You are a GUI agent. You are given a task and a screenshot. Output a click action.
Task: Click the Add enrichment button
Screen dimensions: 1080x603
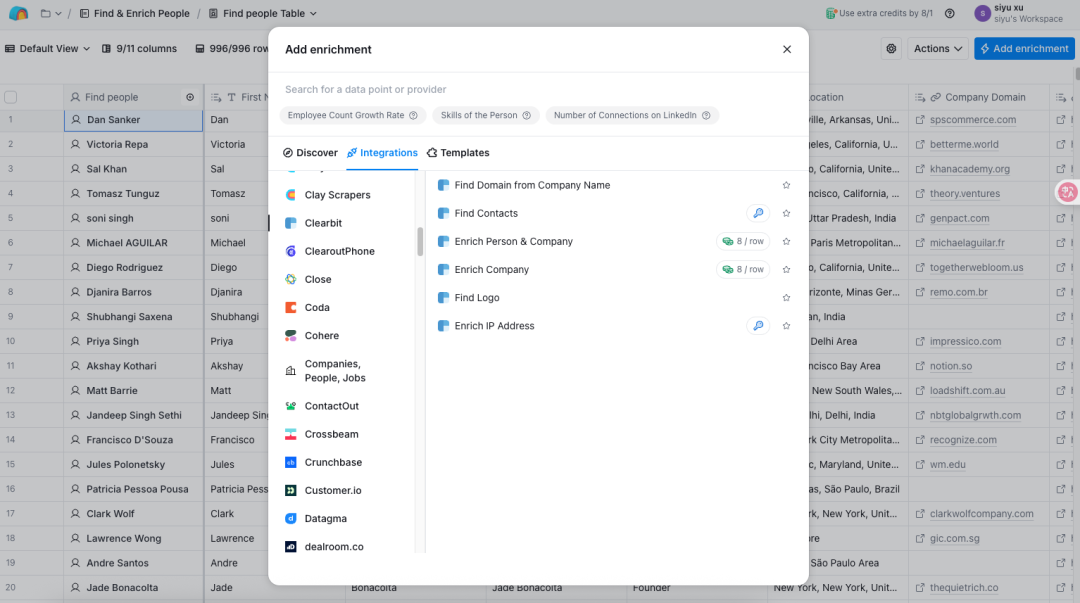pos(1024,49)
